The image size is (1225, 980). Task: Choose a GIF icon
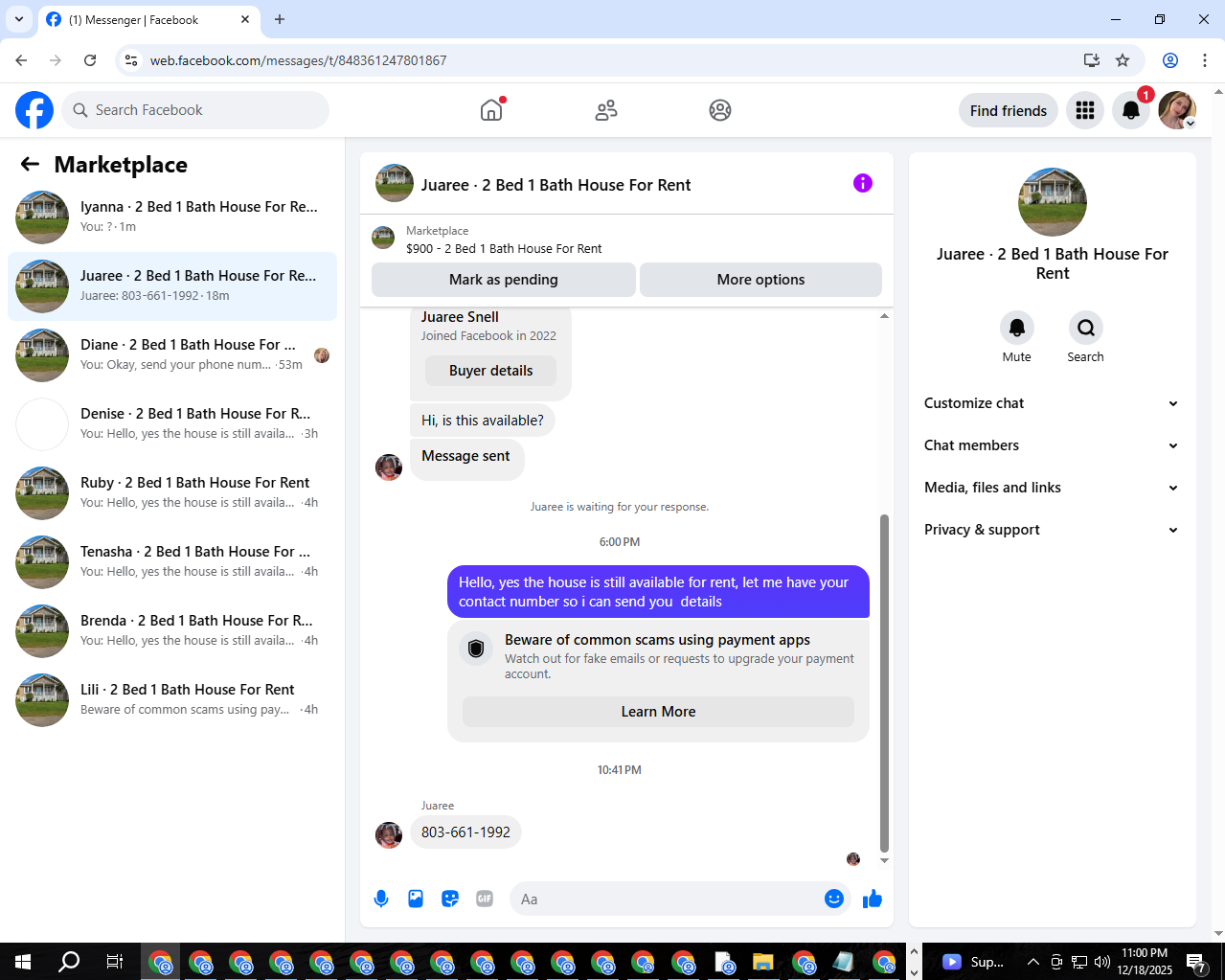(485, 899)
